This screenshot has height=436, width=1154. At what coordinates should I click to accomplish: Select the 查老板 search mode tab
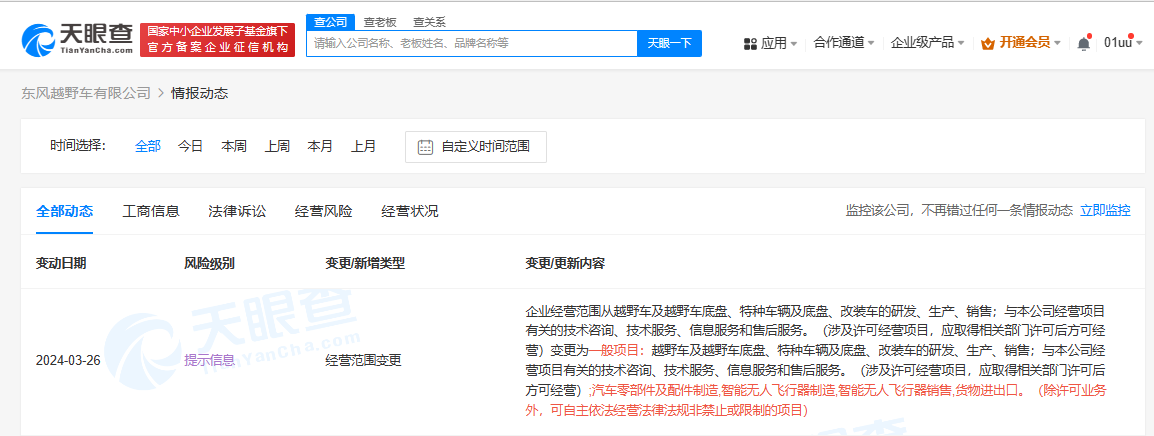tap(378, 21)
